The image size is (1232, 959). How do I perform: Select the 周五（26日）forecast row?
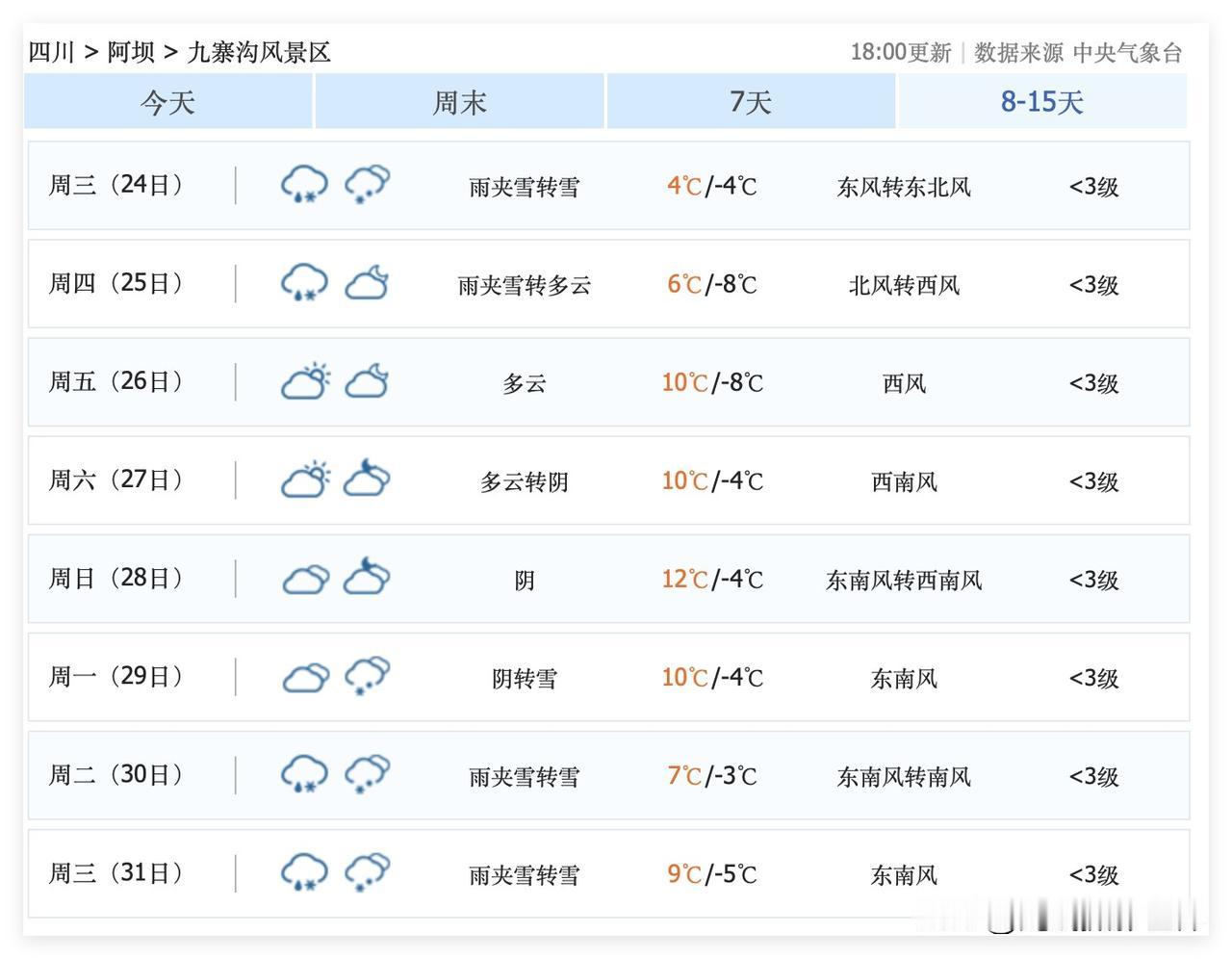(608, 382)
